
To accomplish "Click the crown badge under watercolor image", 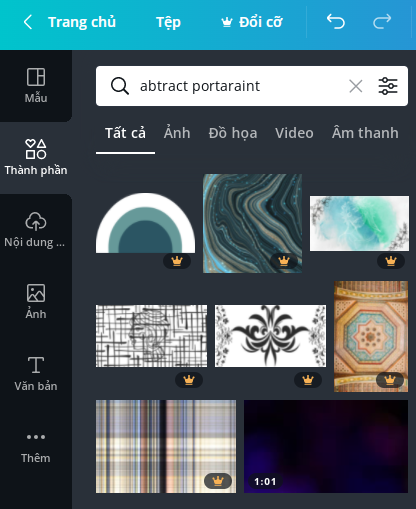I will [x=391, y=261].
